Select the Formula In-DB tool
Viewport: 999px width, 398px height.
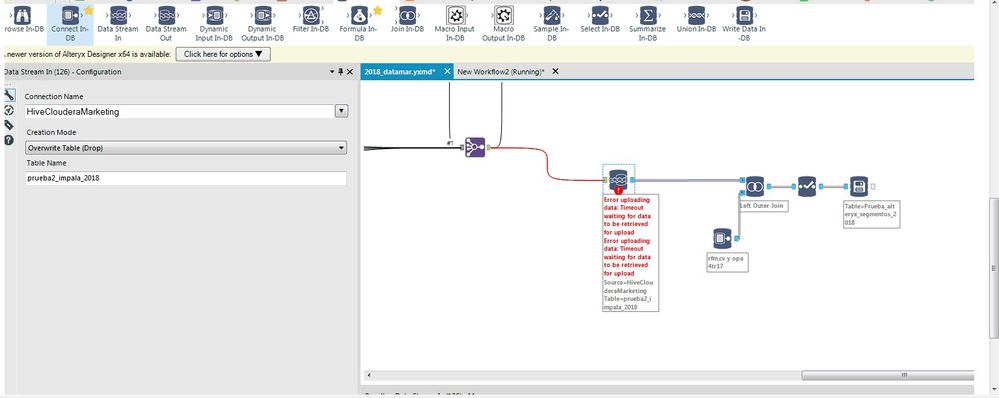(x=359, y=23)
